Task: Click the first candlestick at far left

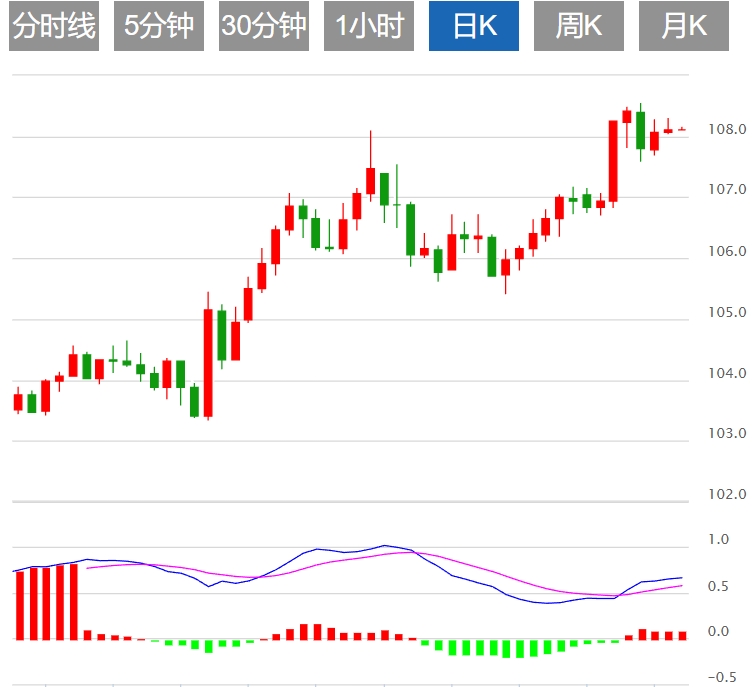Action: coord(18,402)
